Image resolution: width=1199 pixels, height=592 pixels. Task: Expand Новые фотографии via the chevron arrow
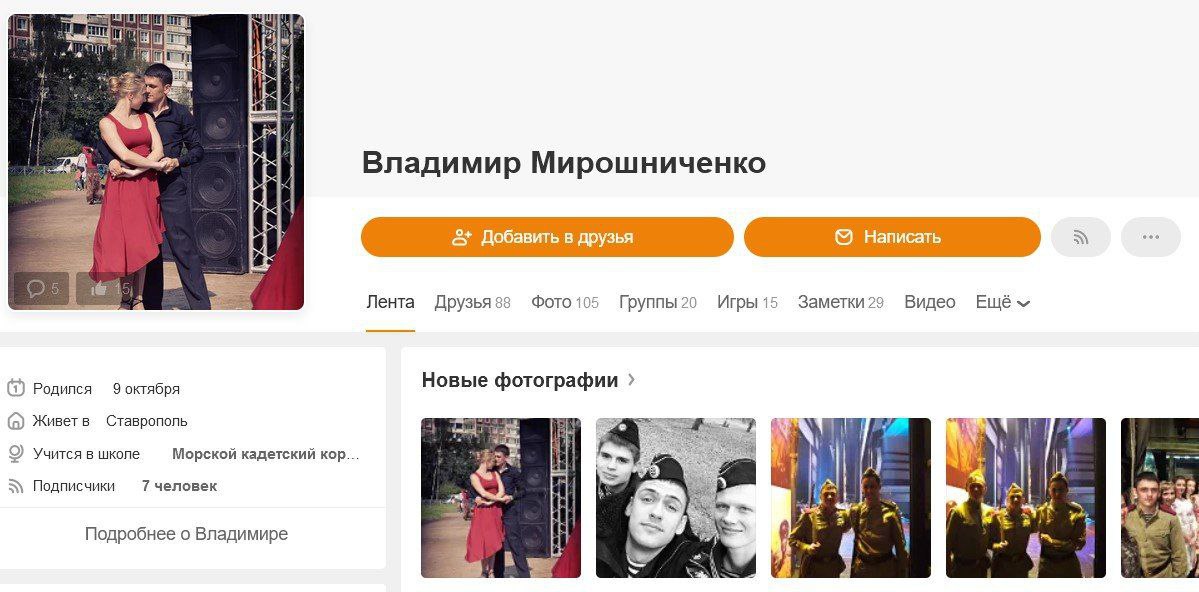pyautogui.click(x=631, y=379)
